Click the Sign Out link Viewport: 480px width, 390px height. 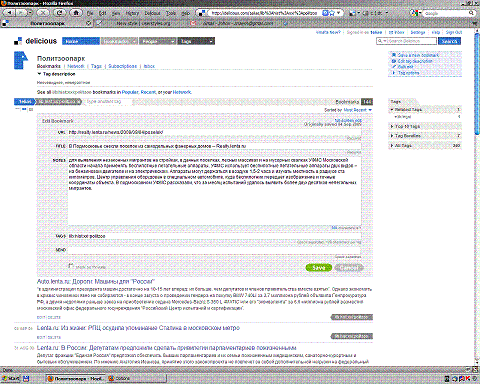coord(454,32)
